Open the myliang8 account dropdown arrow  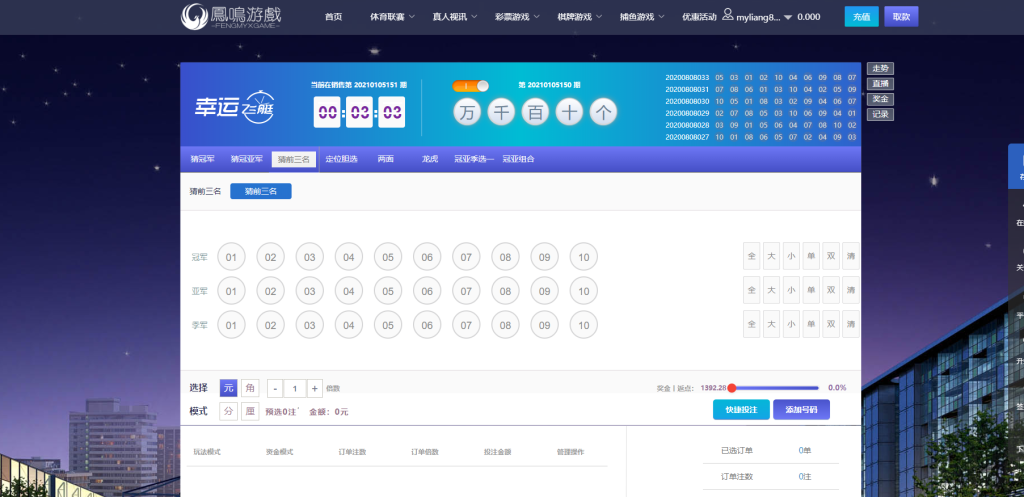point(788,18)
